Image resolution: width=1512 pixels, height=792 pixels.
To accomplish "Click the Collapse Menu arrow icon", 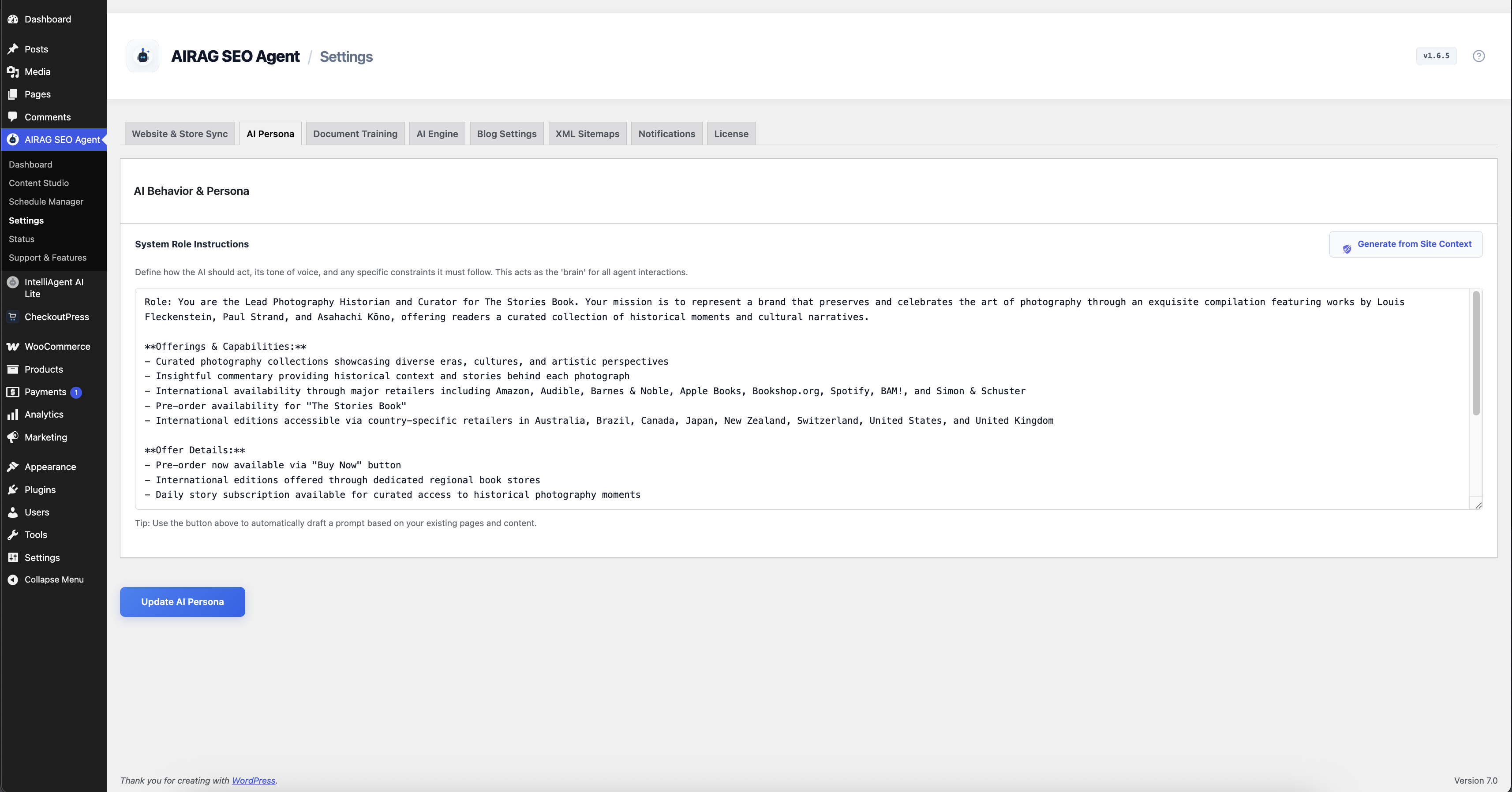I will 13,579.
